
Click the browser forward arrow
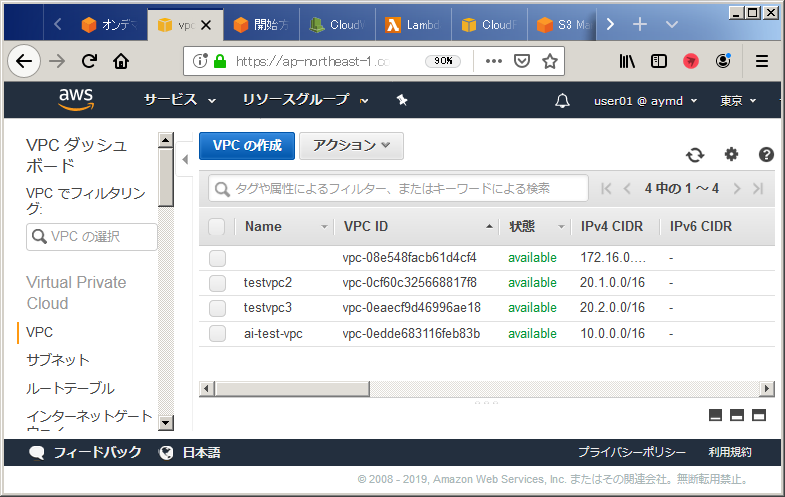[57, 61]
